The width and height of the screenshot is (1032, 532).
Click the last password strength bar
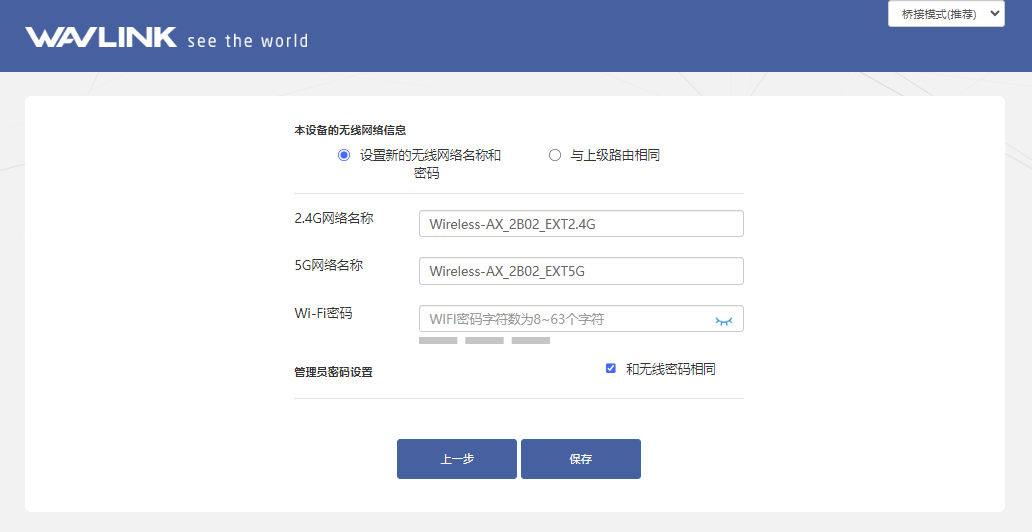pyautogui.click(x=531, y=341)
